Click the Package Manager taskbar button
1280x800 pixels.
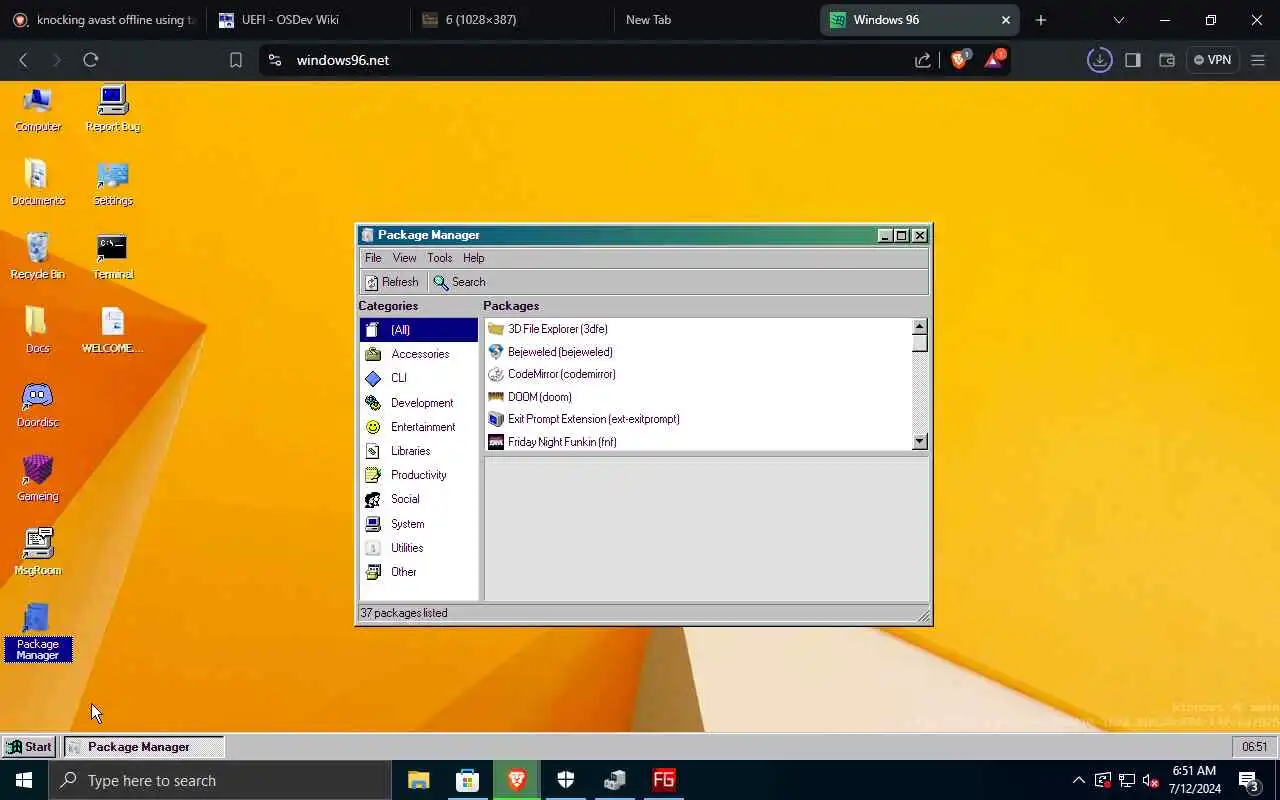(144, 746)
